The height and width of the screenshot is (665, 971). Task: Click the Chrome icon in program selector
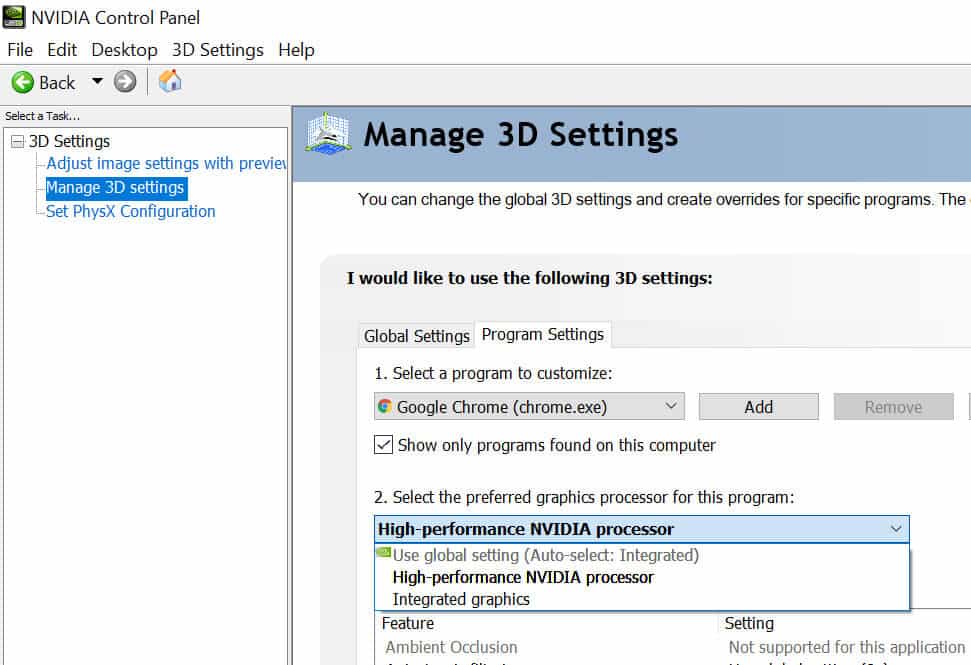pos(385,407)
